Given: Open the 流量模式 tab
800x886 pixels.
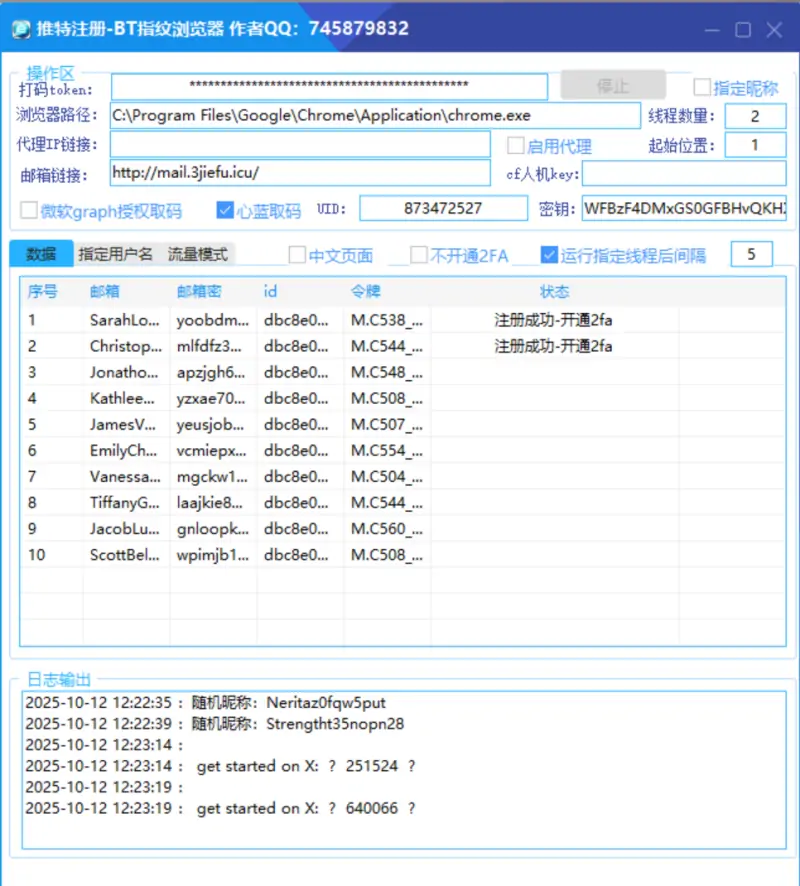Looking at the screenshot, I should pyautogui.click(x=197, y=254).
